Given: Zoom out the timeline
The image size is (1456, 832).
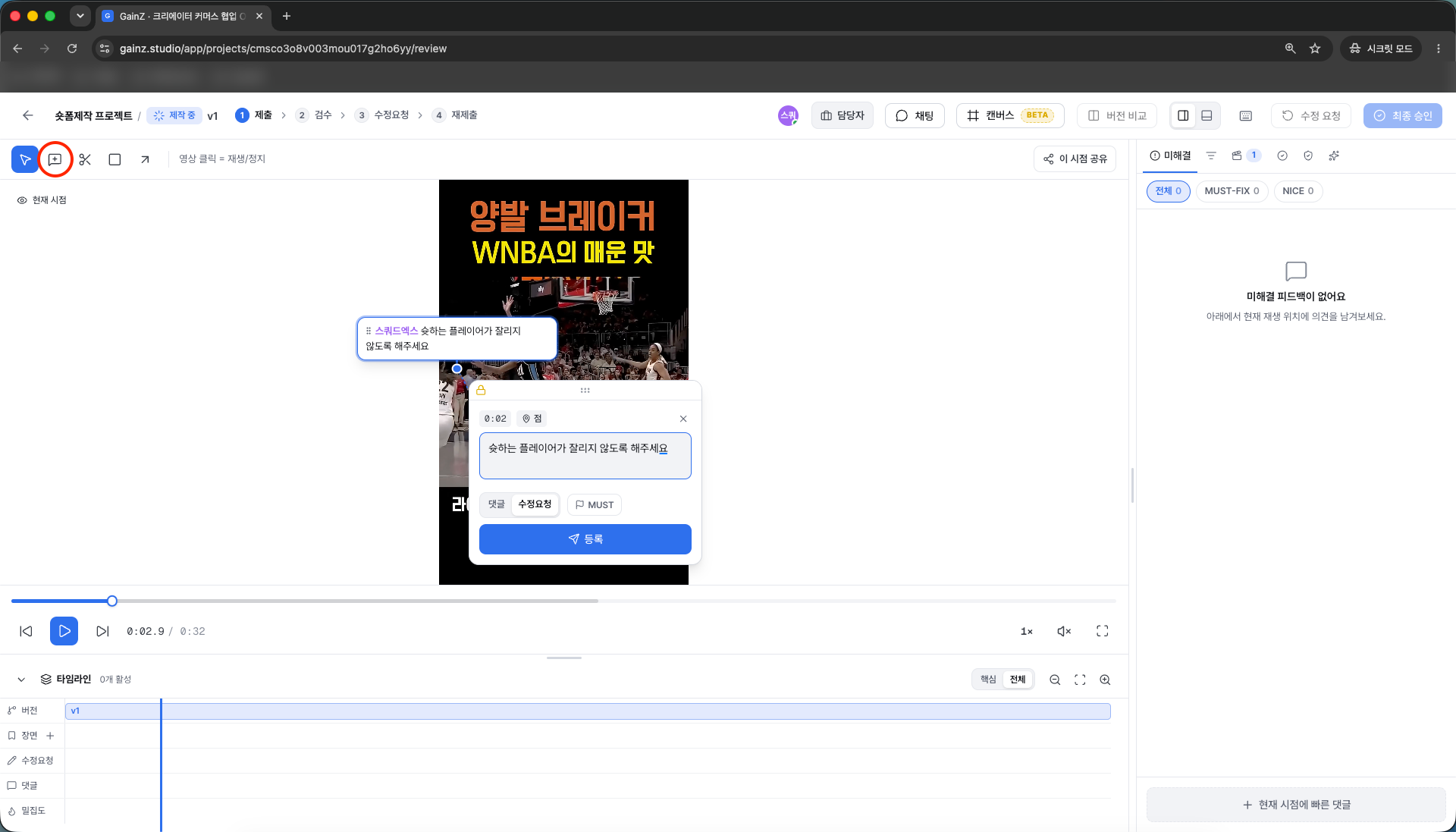Looking at the screenshot, I should click(x=1055, y=680).
